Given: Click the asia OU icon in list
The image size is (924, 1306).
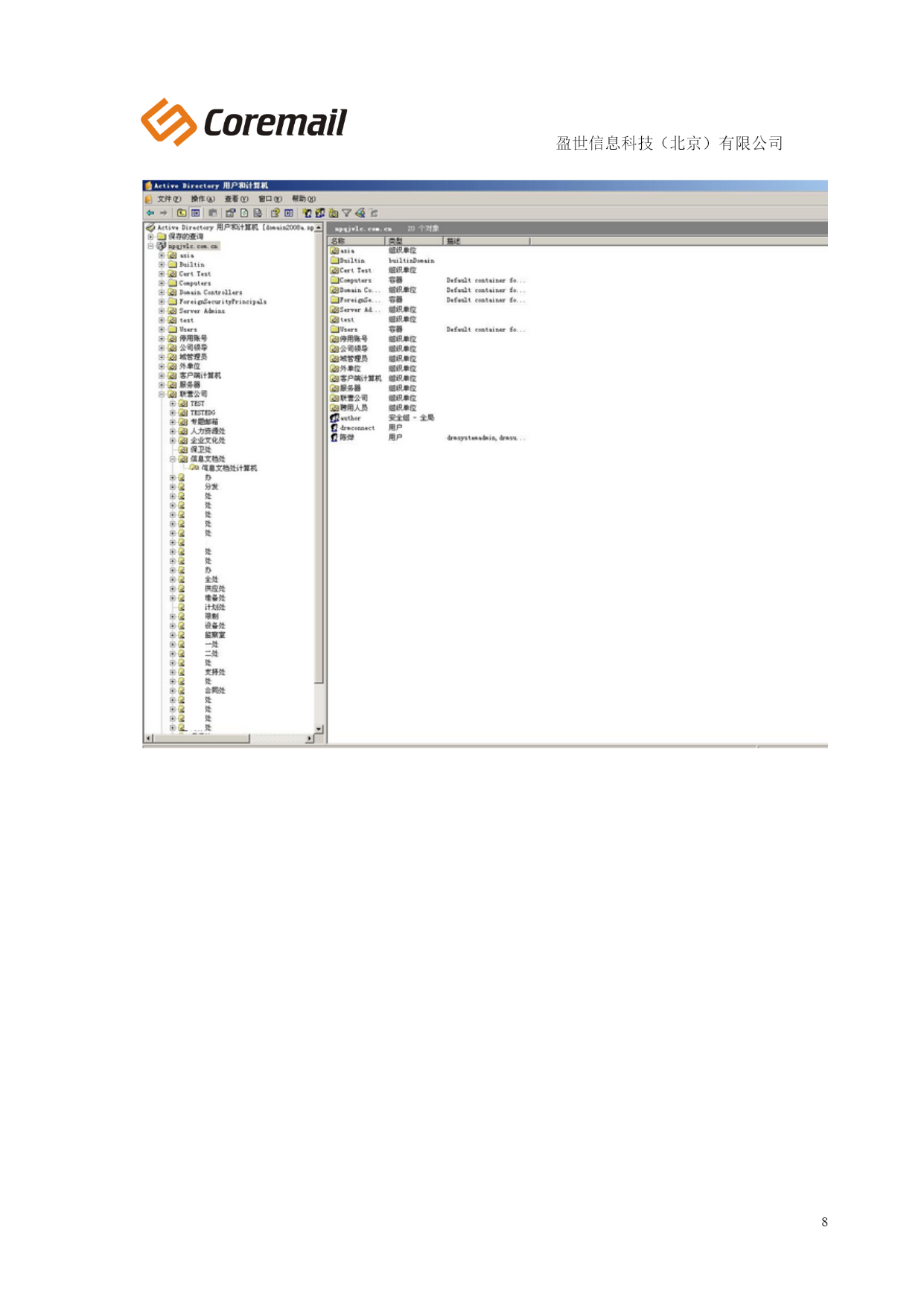Looking at the screenshot, I should [334, 251].
